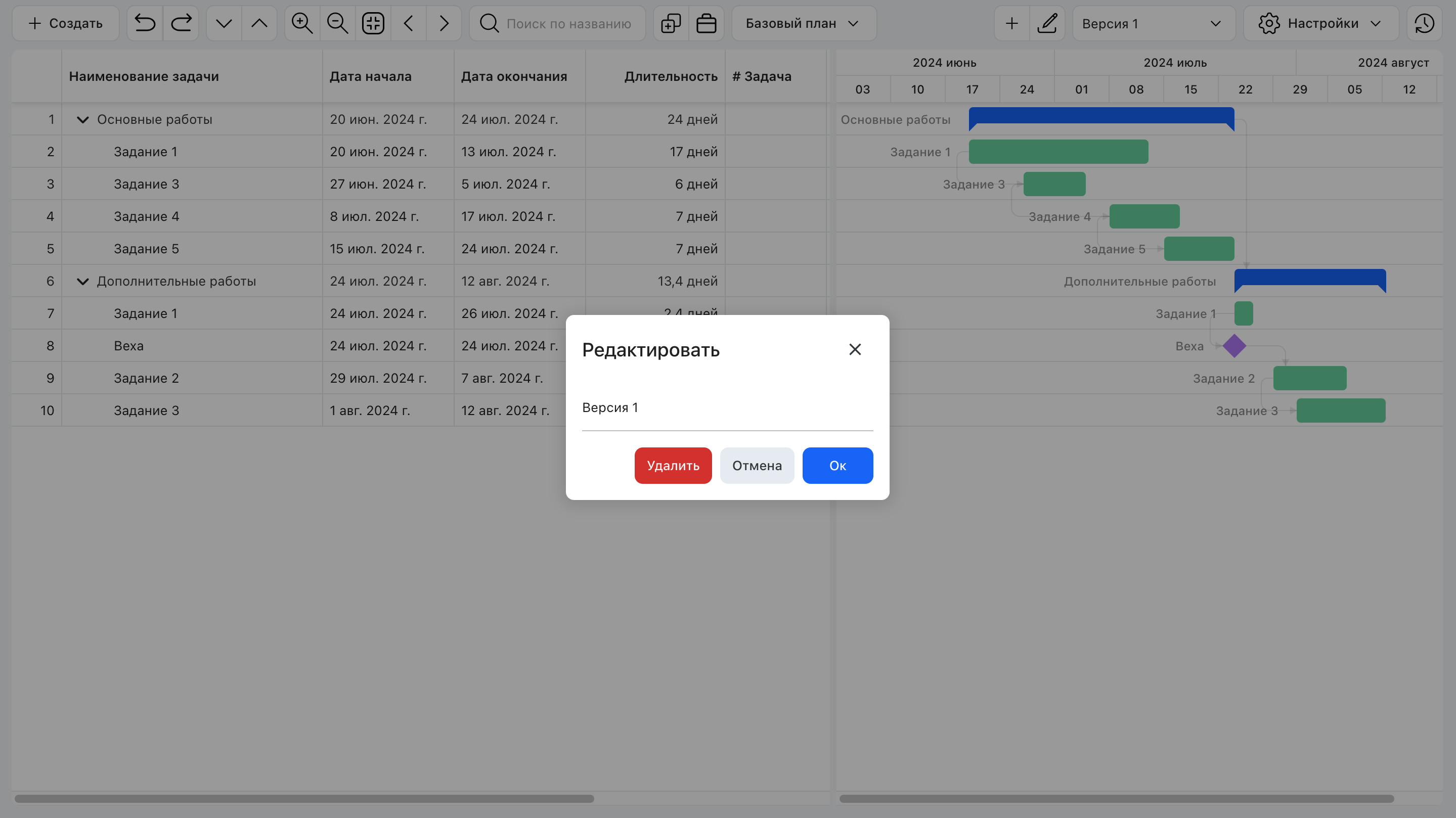Click the 1 авг. 2024 г. start date cell
The height and width of the screenshot is (818, 1456).
pos(388,411)
